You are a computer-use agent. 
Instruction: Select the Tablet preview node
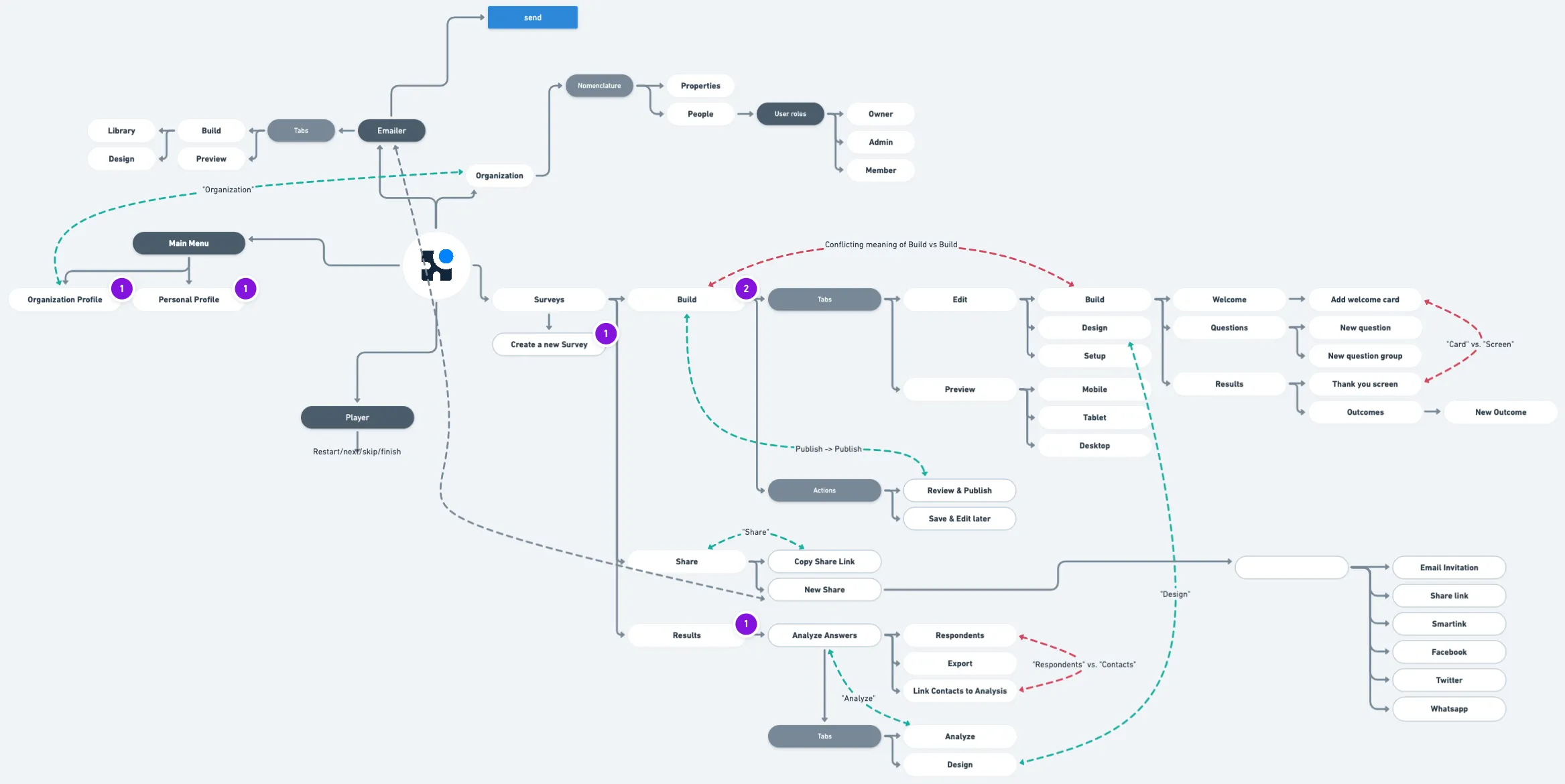pos(1094,417)
